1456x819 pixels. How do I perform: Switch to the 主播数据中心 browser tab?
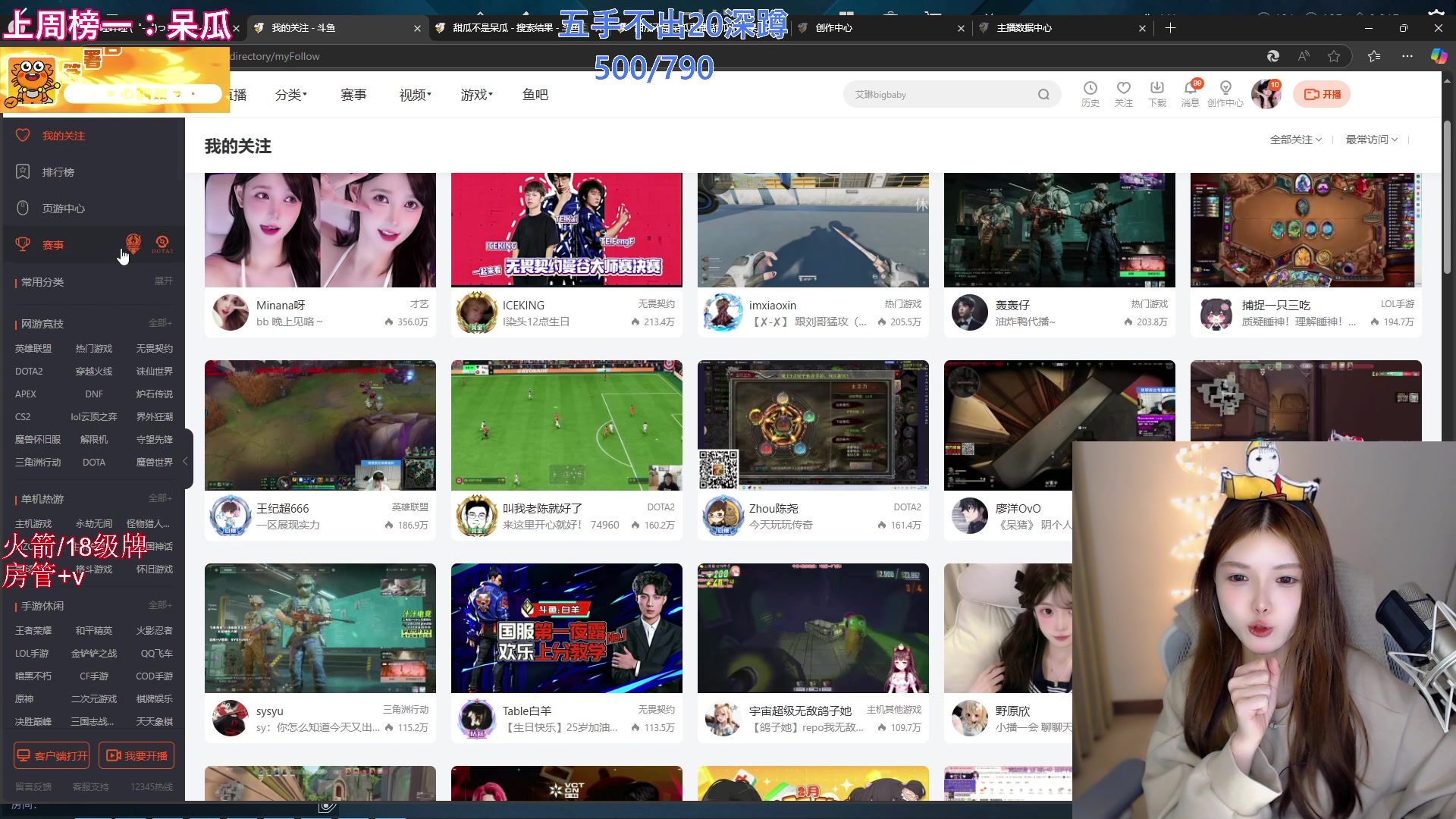1062,28
